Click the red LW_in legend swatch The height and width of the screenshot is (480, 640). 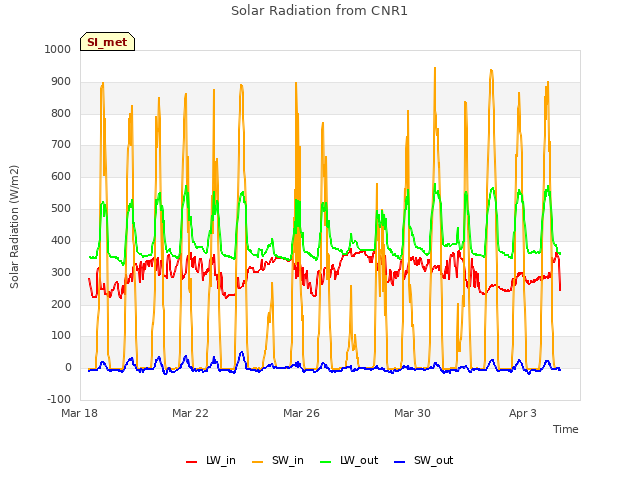point(191,462)
